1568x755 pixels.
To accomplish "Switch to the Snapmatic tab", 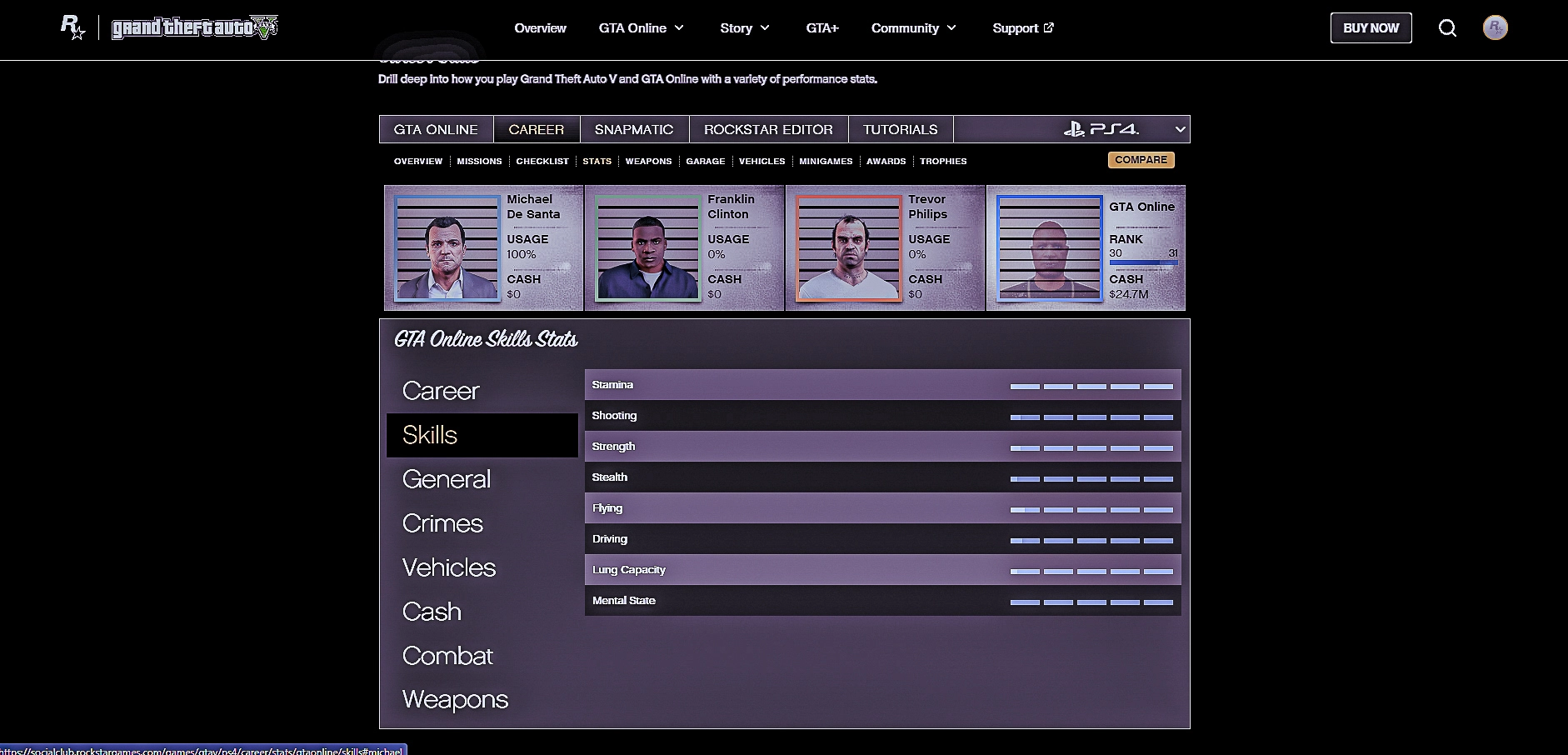I will 633,129.
